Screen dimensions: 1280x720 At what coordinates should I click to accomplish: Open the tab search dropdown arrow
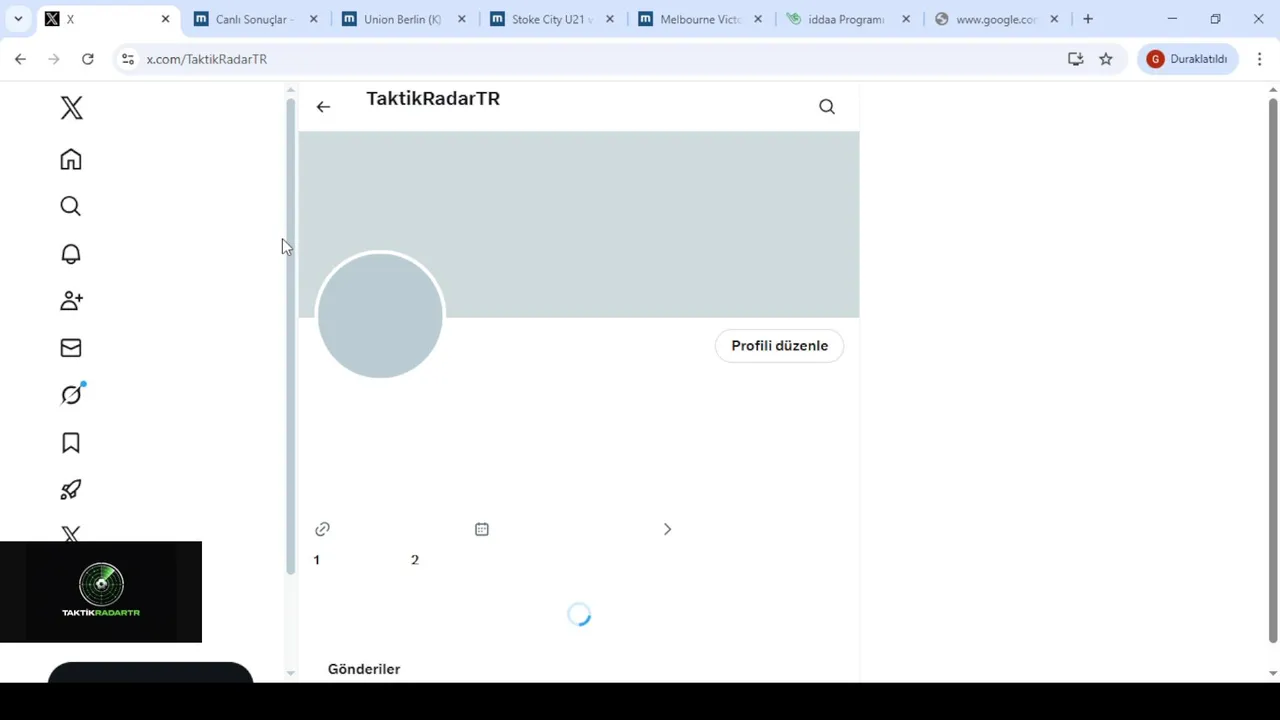[x=18, y=19]
